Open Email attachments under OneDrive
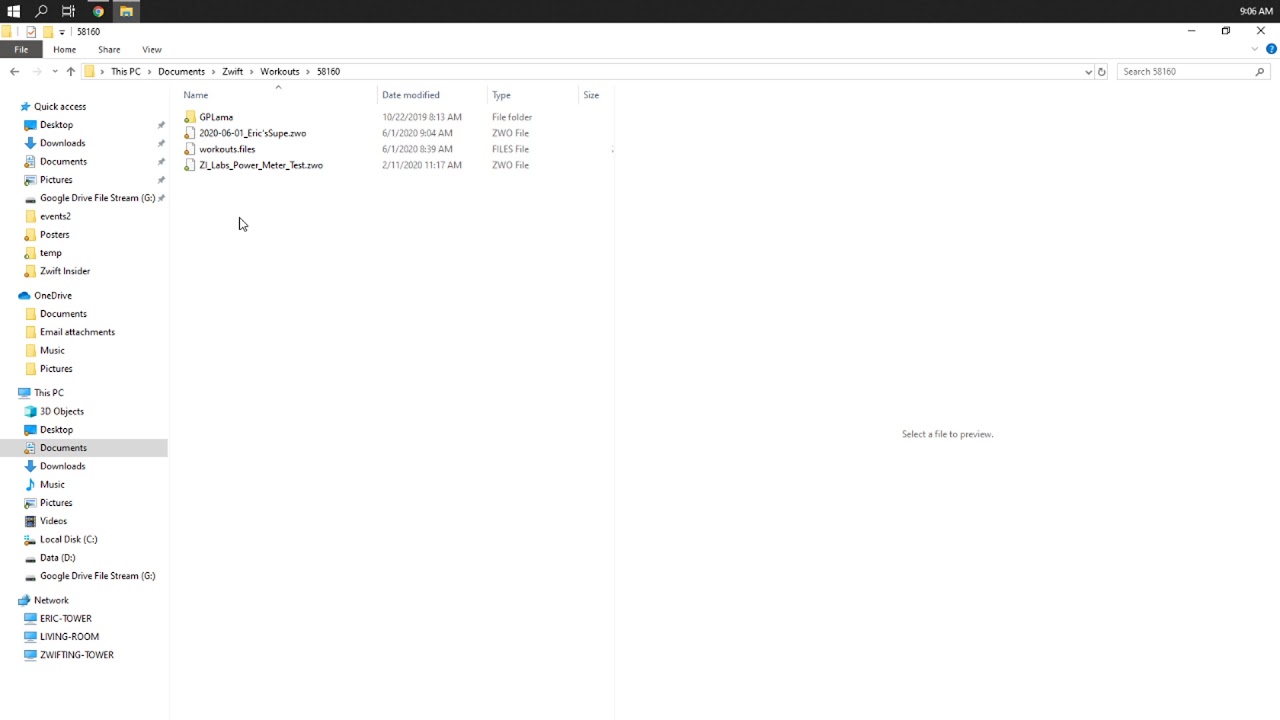This screenshot has height=720, width=1280. coord(77,332)
